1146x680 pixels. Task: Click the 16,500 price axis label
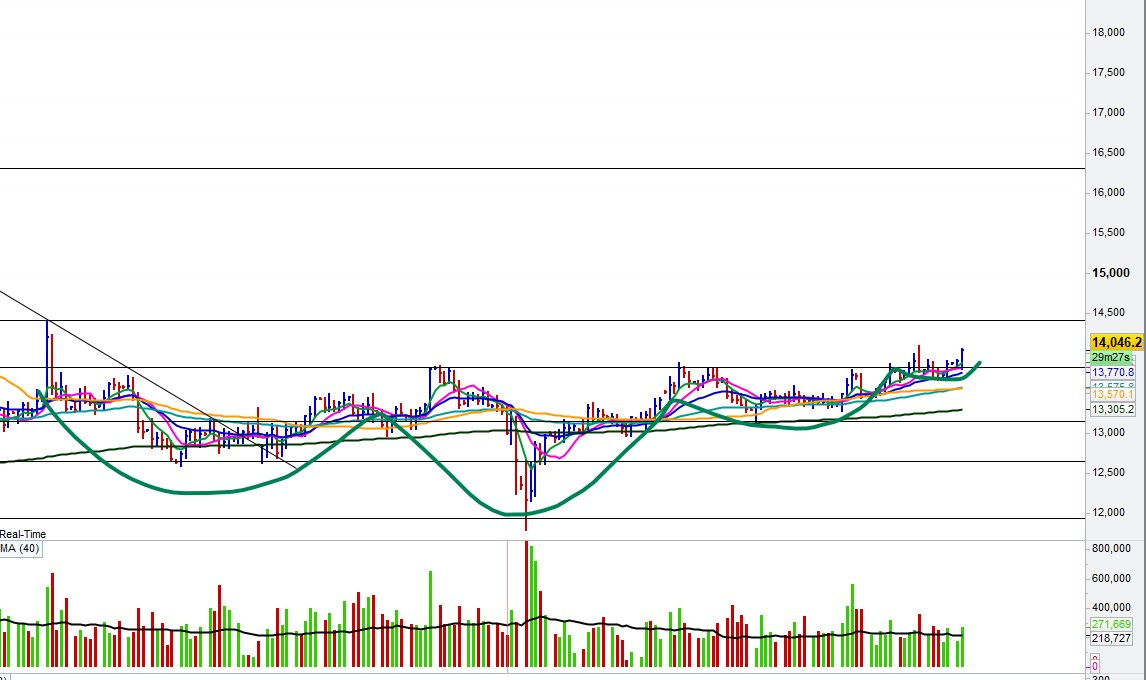[1109, 152]
